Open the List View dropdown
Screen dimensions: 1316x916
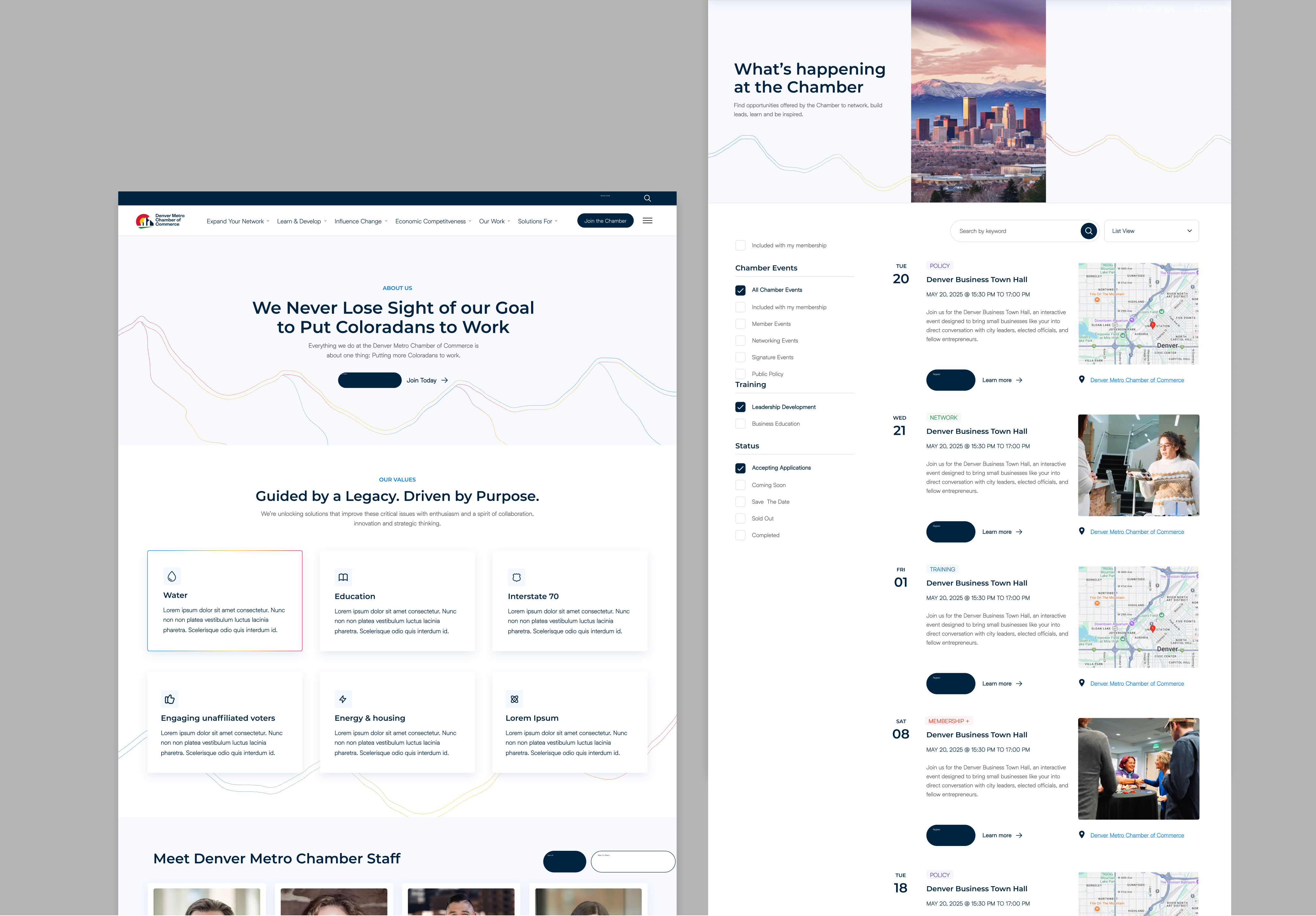coord(1150,231)
